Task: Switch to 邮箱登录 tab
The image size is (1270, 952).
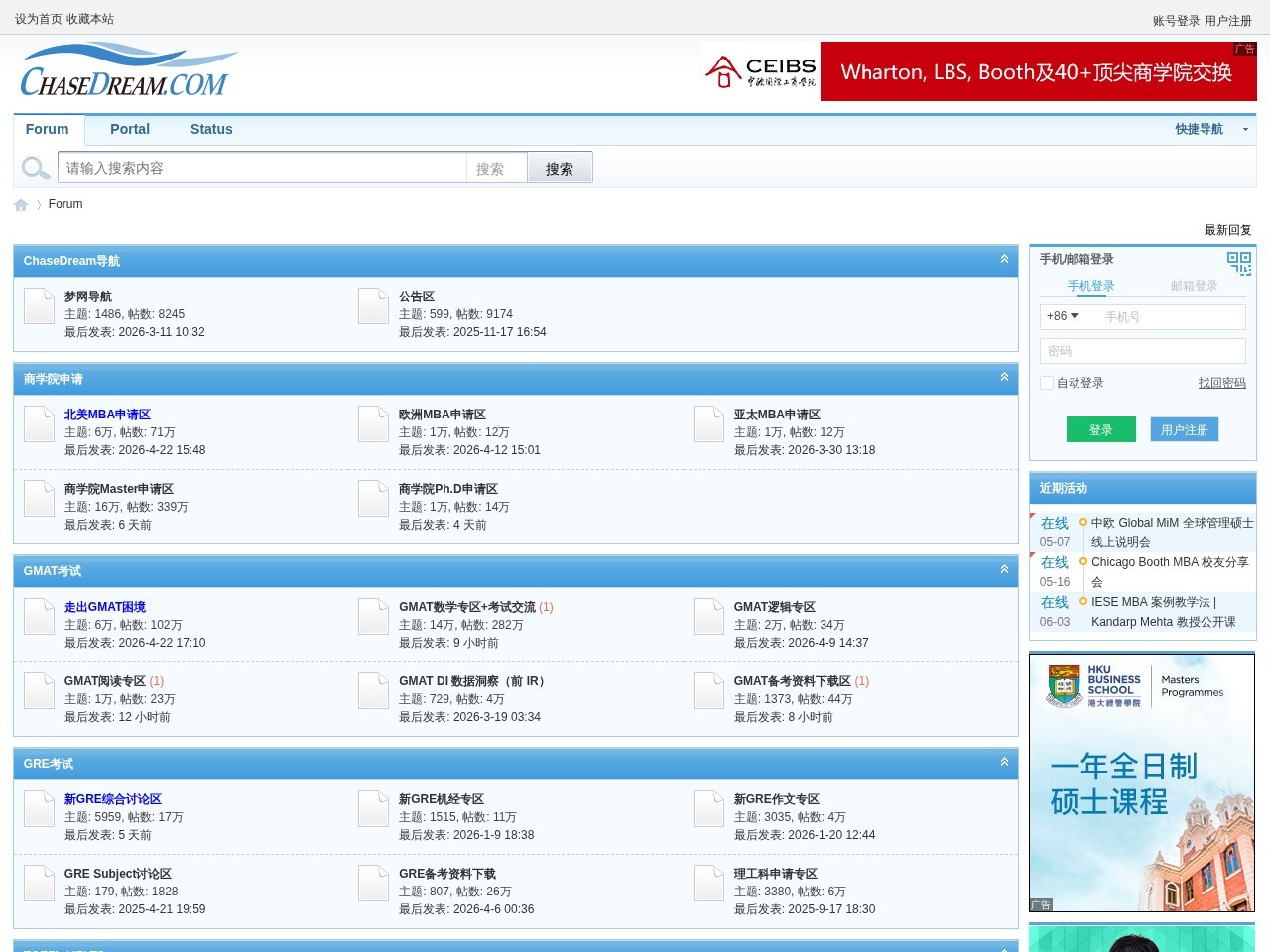Action: 1194,286
